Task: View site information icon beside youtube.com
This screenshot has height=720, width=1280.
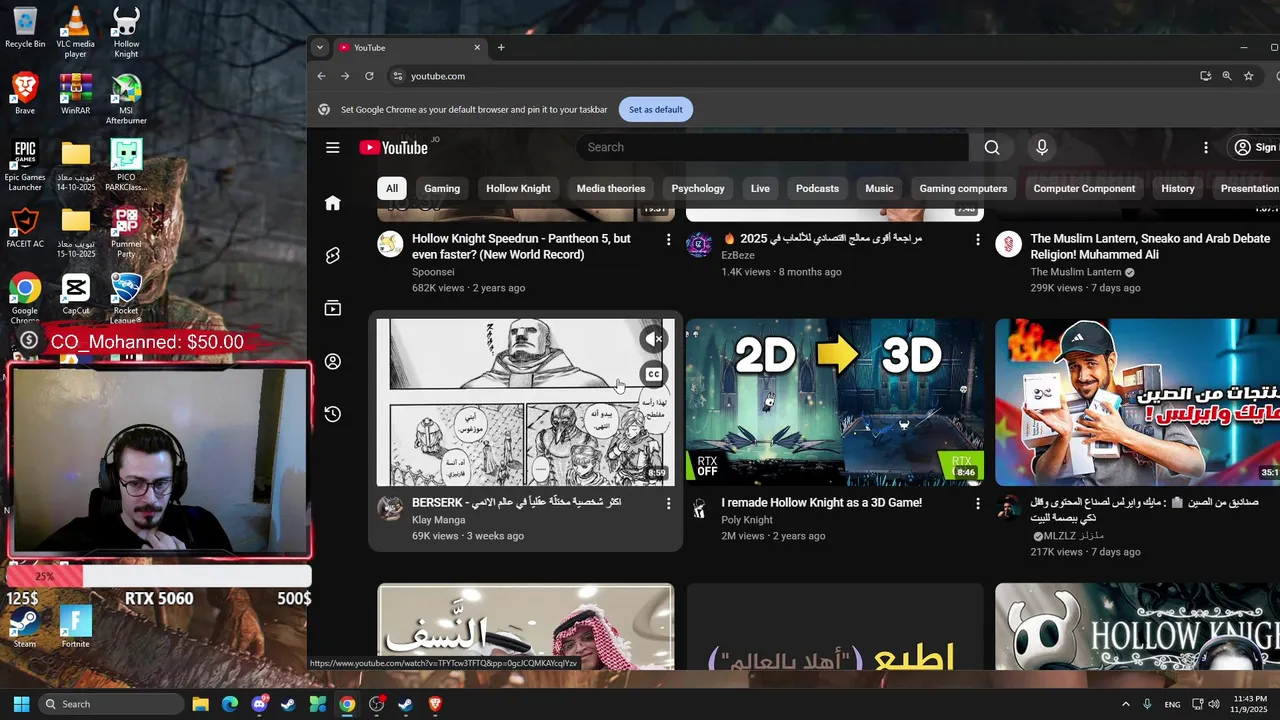Action: 397,76
